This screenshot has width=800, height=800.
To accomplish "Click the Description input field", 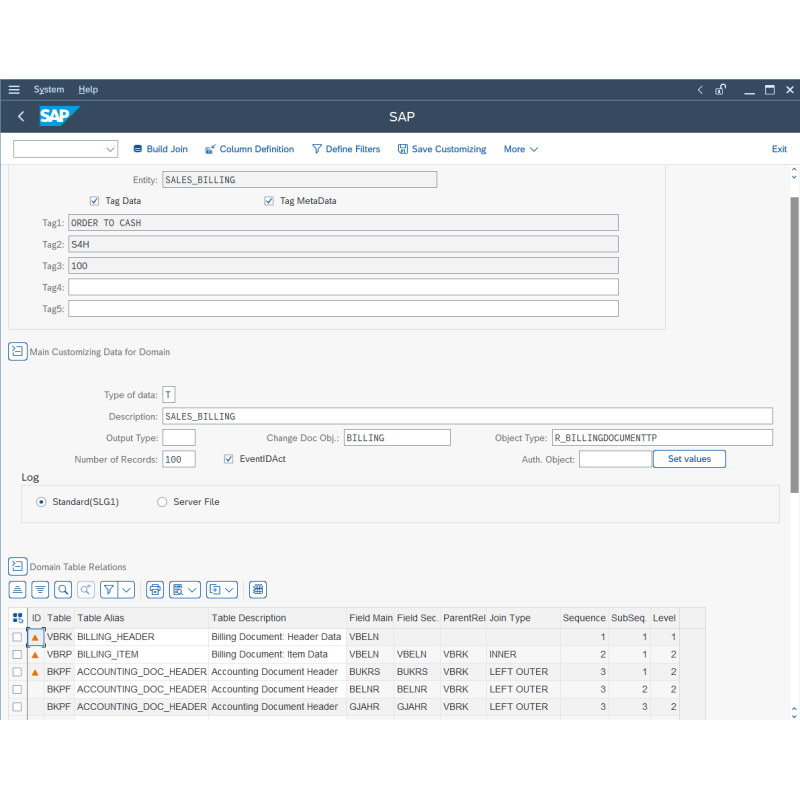I will [467, 416].
